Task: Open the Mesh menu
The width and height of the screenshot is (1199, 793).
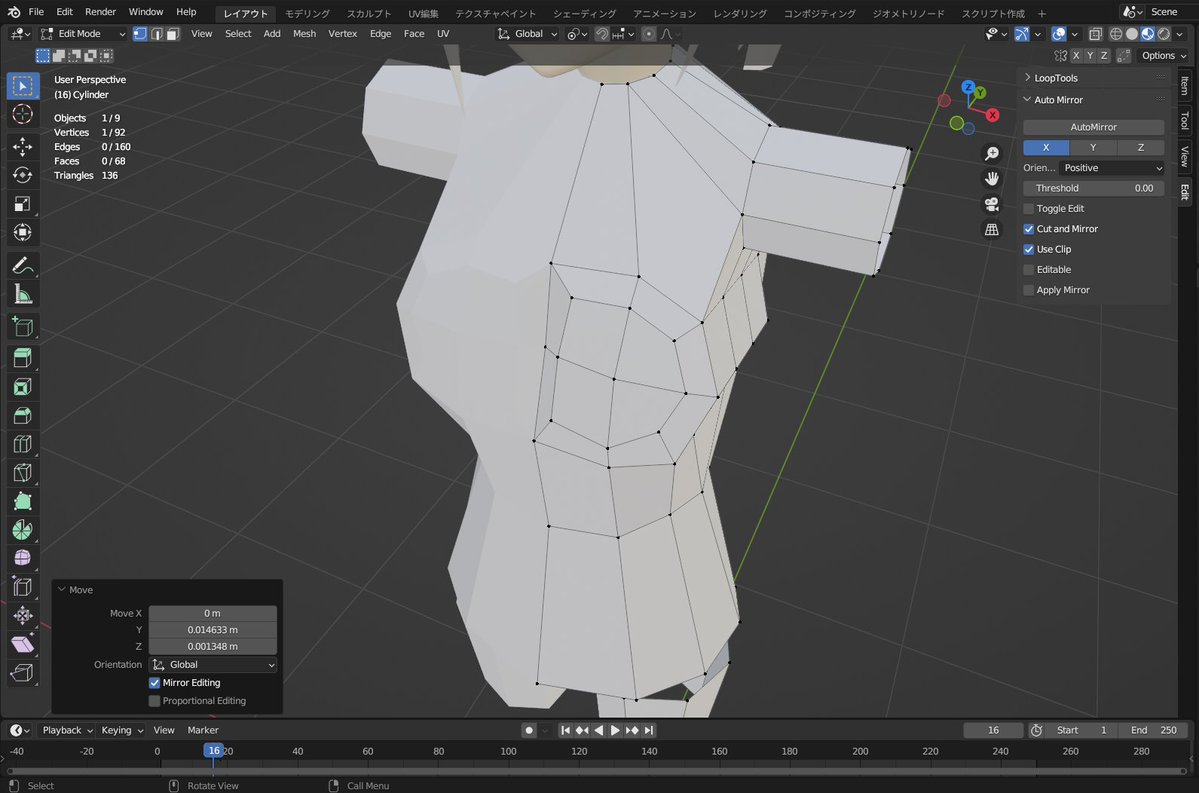Action: tap(304, 34)
